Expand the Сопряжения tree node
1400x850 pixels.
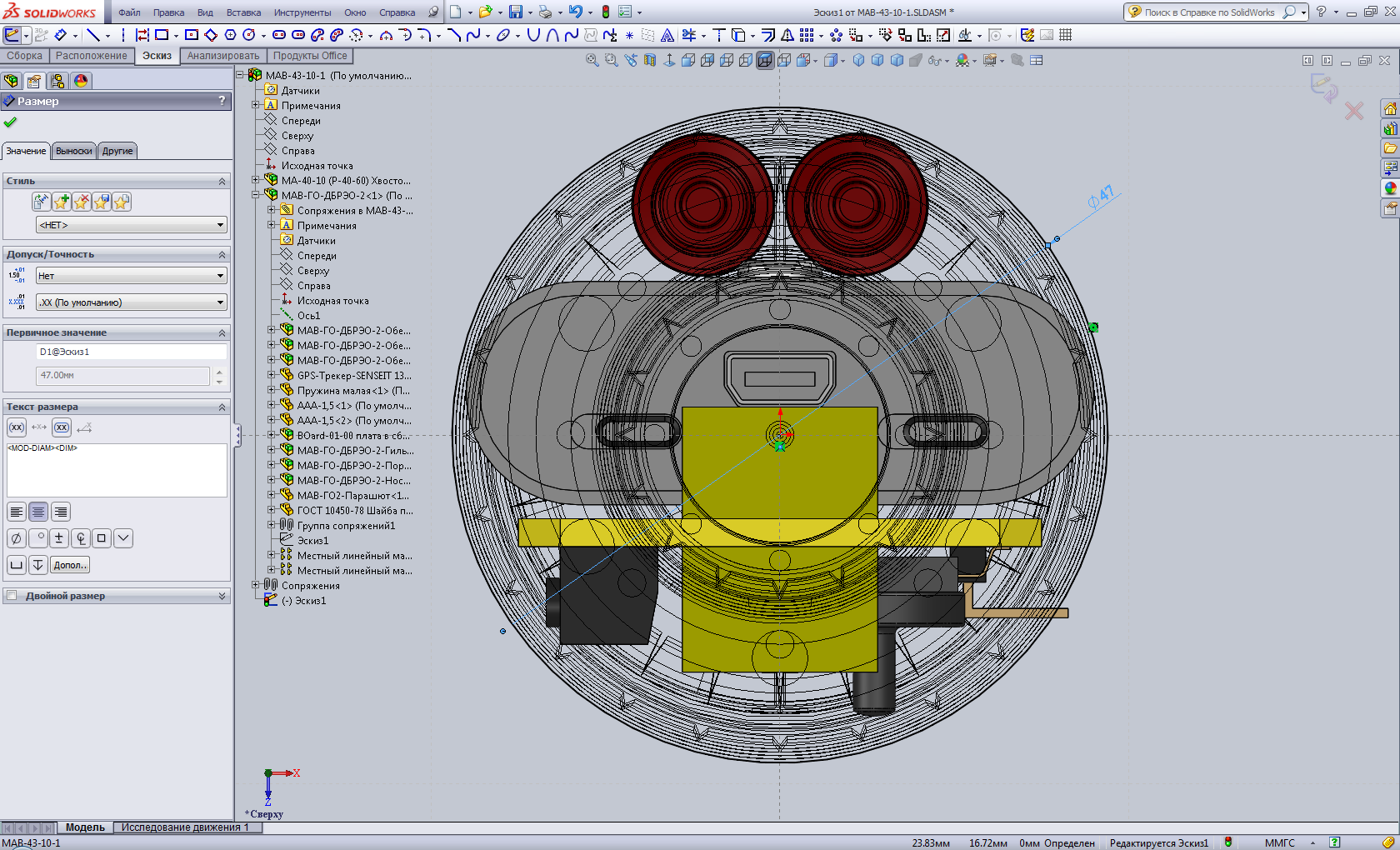[256, 585]
